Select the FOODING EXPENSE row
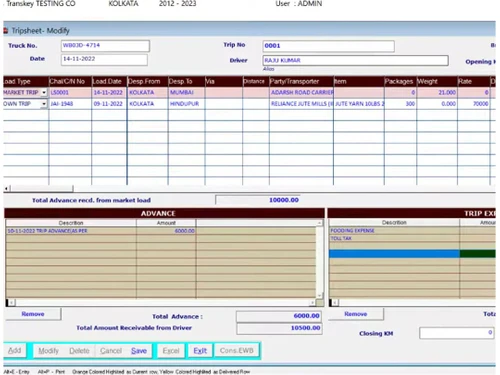 point(394,231)
